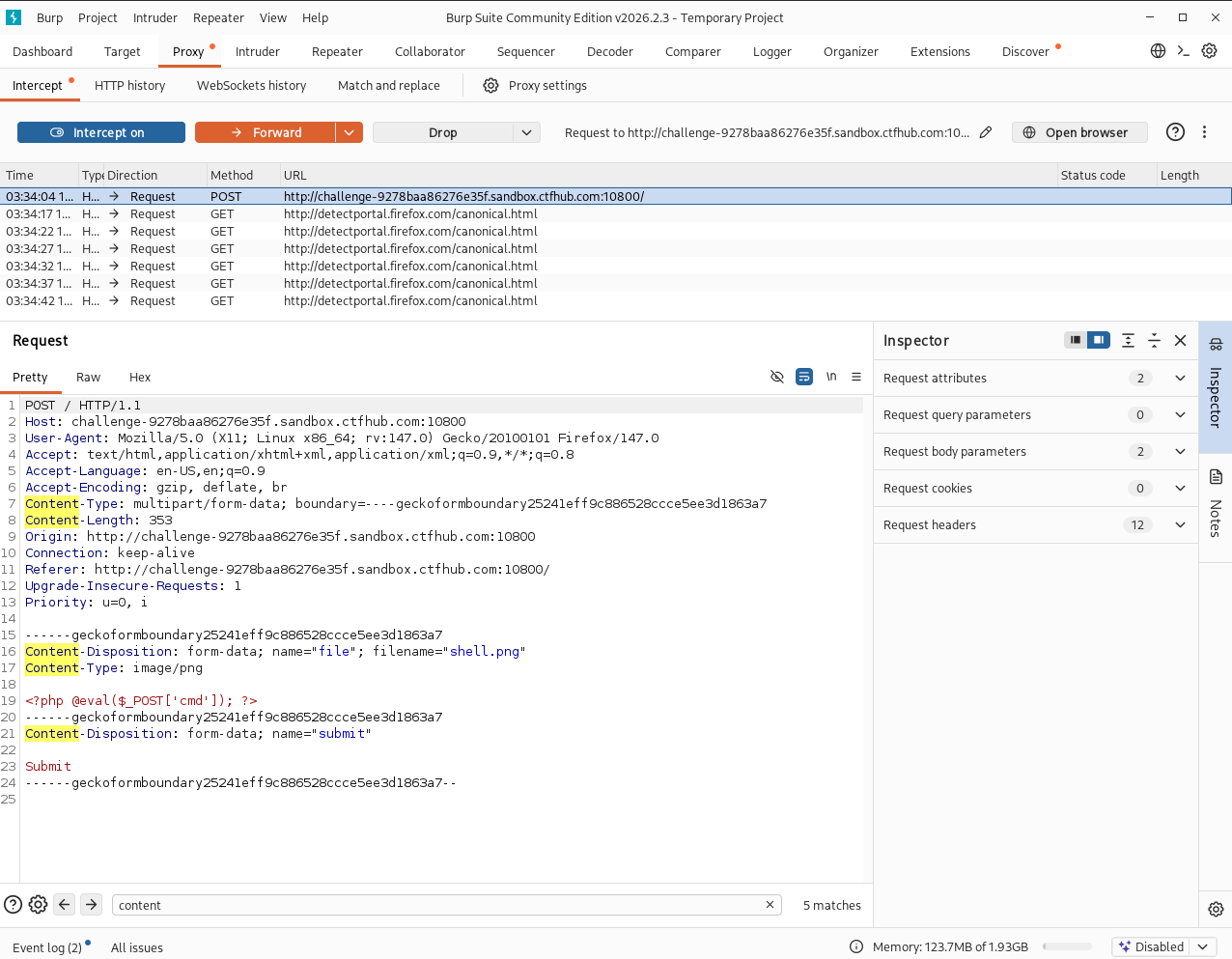This screenshot has height=959, width=1232.
Task: Select the Inspector side tab
Action: (x=1216, y=385)
